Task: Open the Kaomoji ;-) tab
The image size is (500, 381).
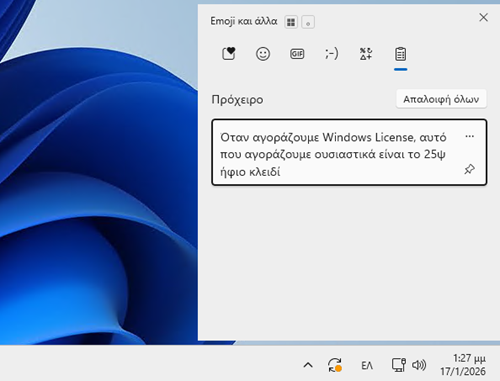Action: click(332, 54)
